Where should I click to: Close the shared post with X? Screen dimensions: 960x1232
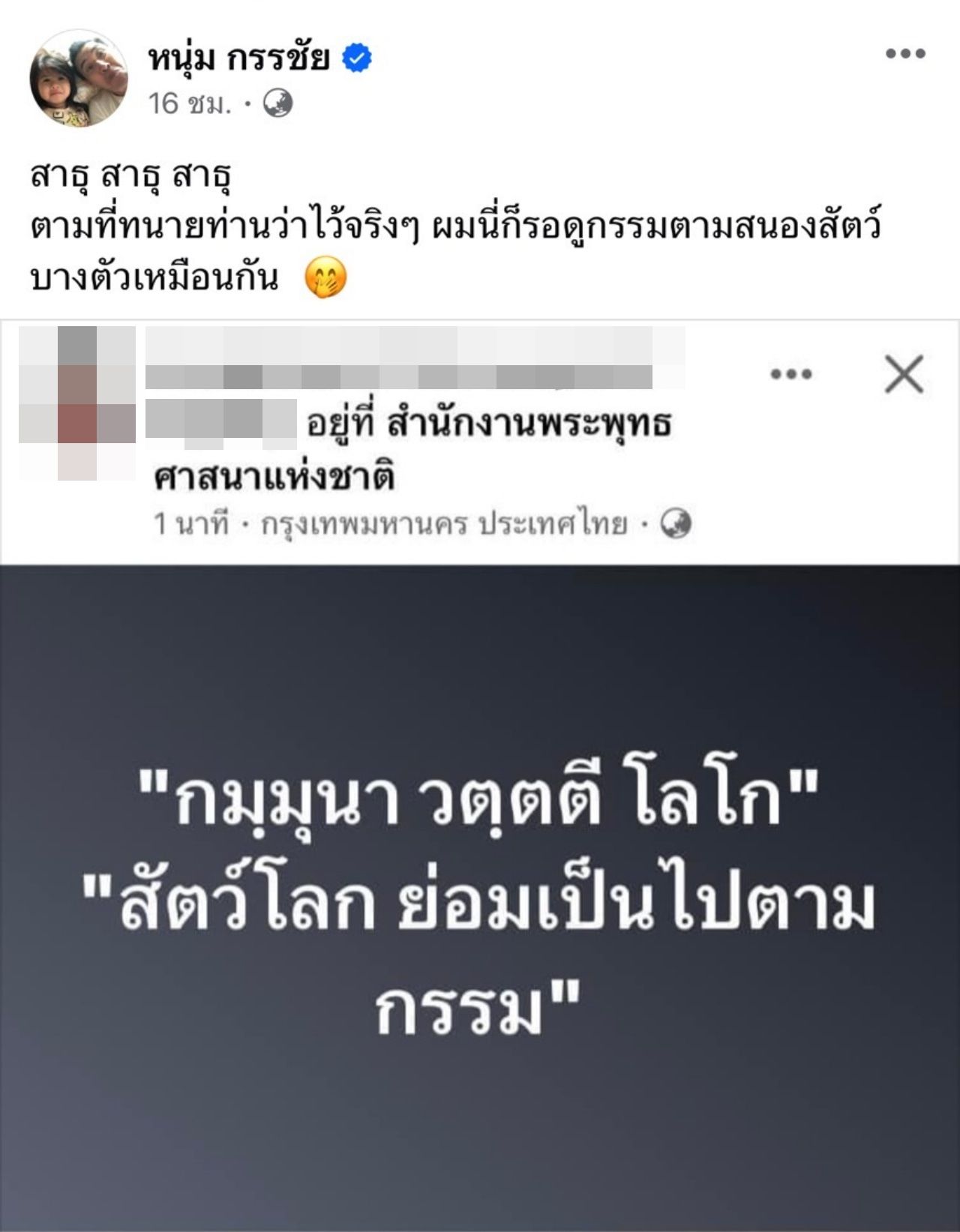point(904,374)
